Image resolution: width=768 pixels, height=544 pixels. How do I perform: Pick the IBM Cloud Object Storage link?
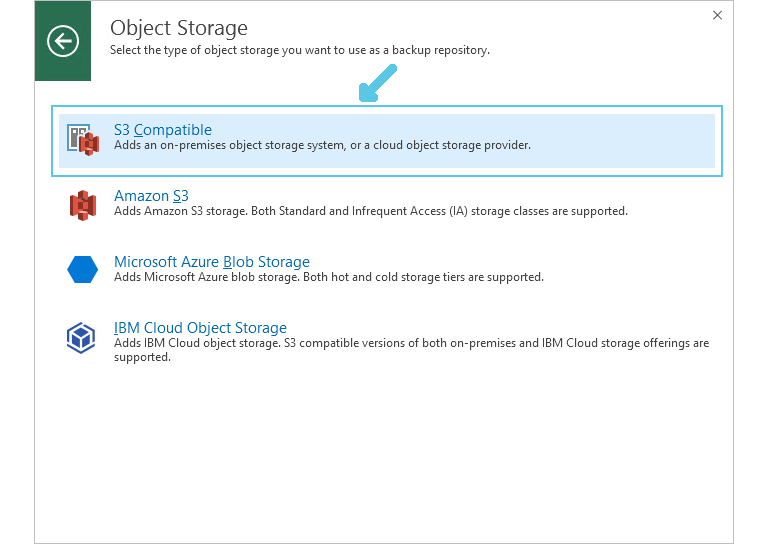click(200, 328)
